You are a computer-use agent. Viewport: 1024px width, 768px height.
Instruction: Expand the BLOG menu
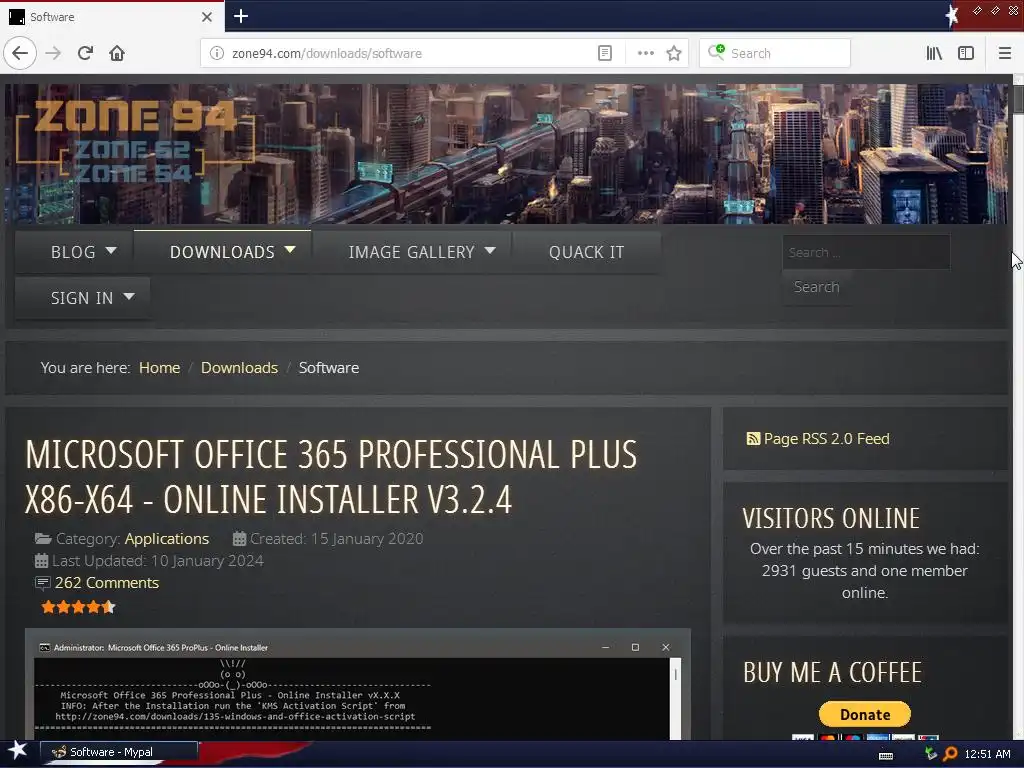[x=74, y=252]
